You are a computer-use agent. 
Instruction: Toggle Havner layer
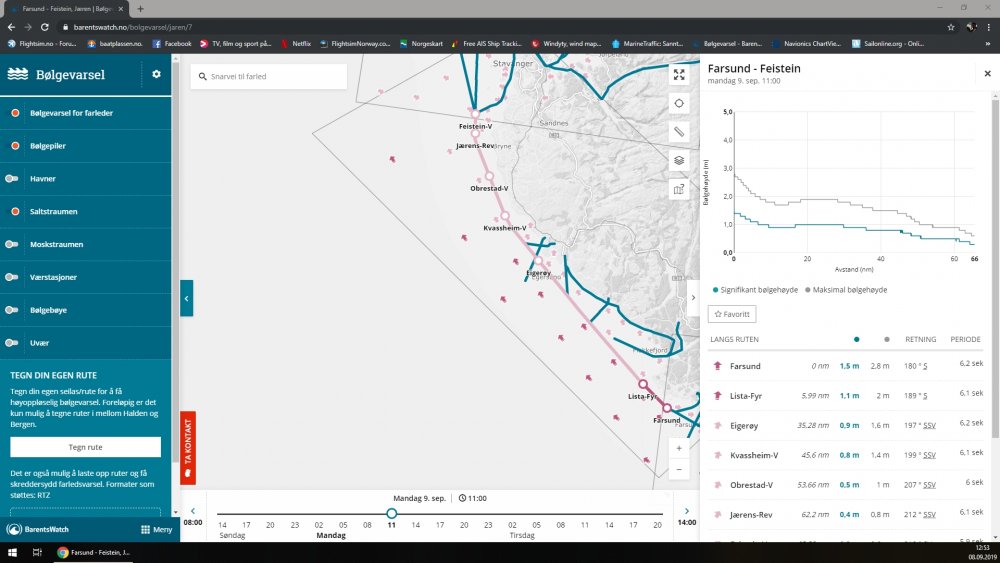(x=12, y=179)
